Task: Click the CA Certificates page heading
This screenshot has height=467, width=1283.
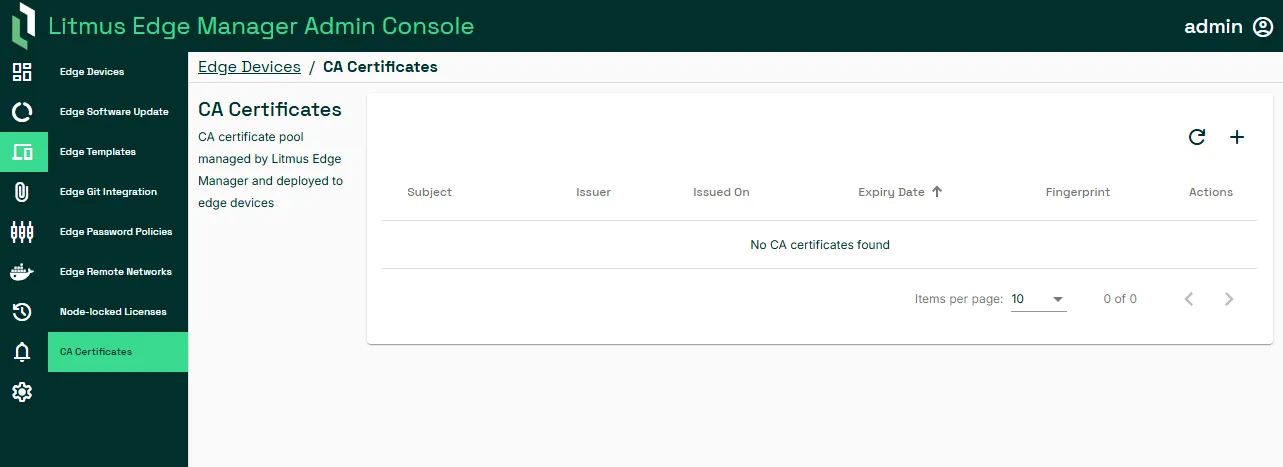Action: coord(270,109)
